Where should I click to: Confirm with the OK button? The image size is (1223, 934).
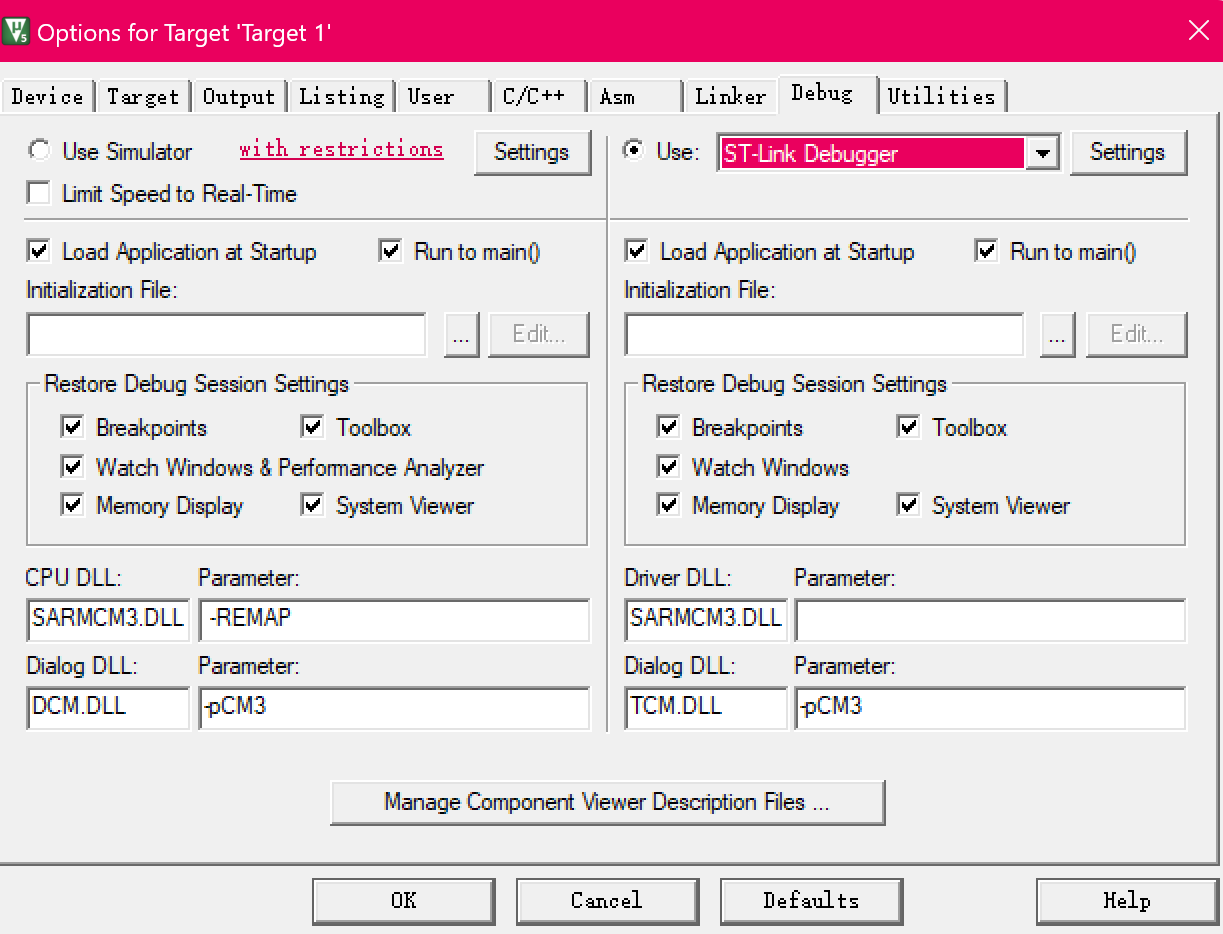coord(404,901)
